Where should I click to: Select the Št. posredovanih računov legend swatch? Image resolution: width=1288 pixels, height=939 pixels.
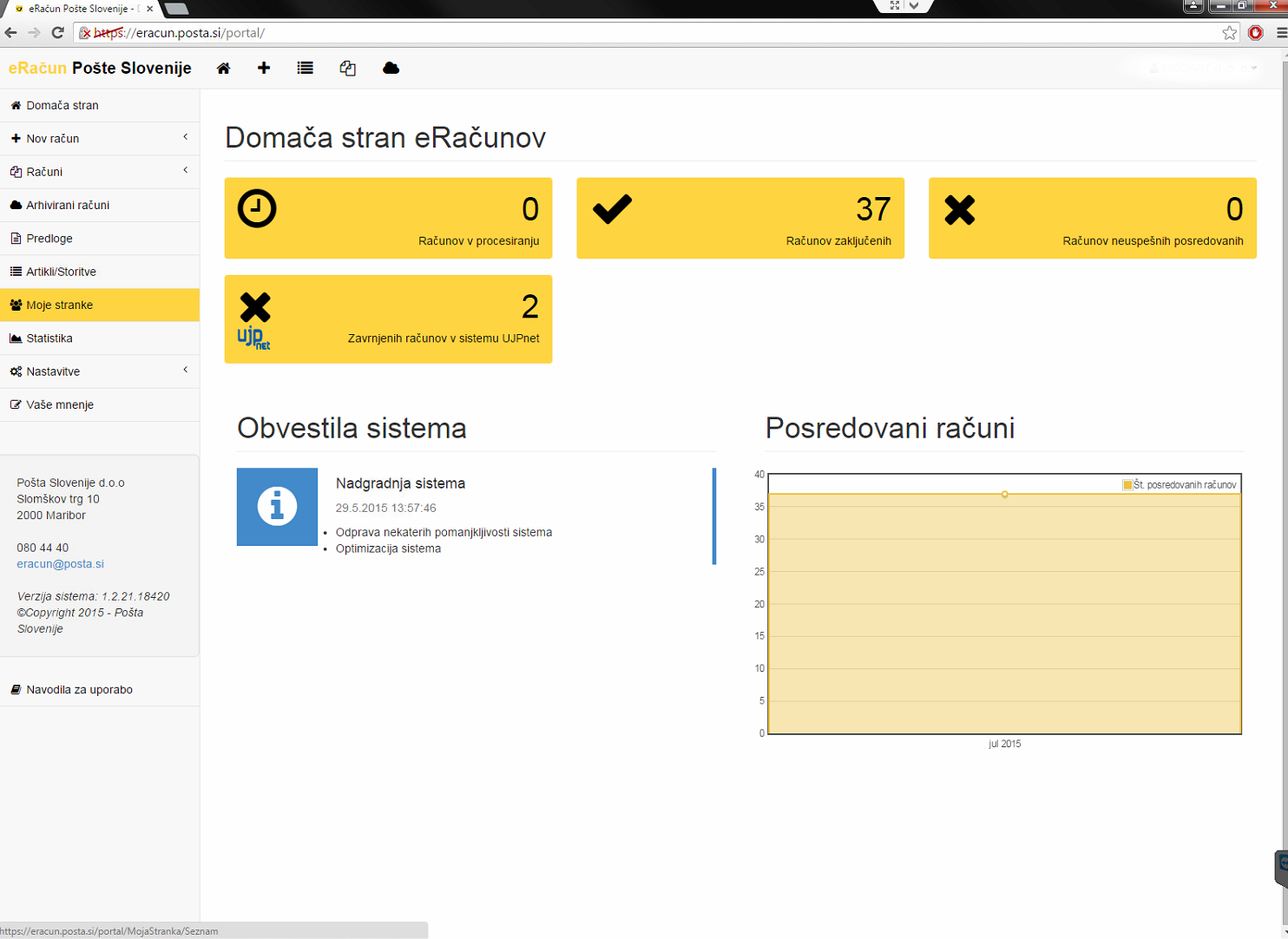point(1127,484)
